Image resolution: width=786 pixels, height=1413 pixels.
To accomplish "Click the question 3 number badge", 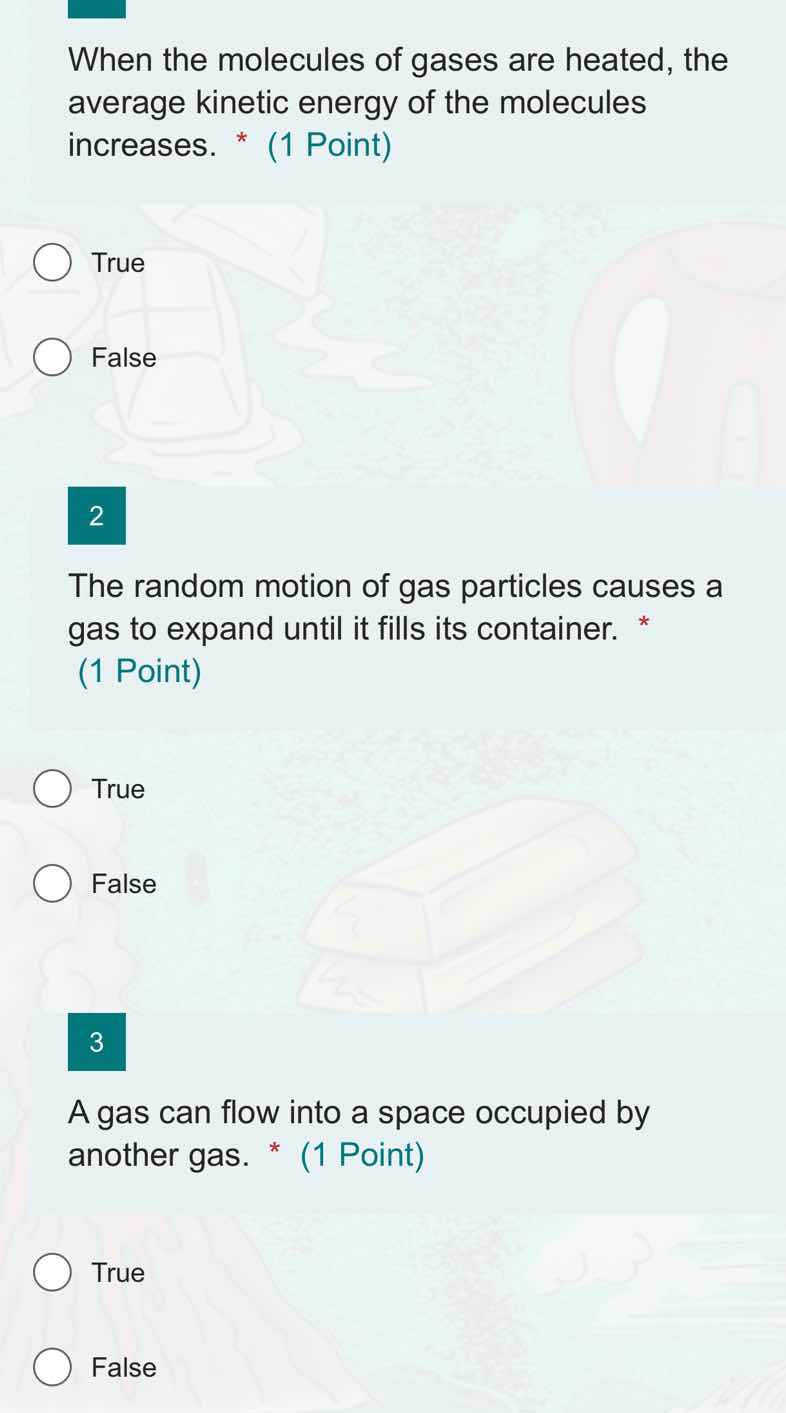I will 96,1042.
